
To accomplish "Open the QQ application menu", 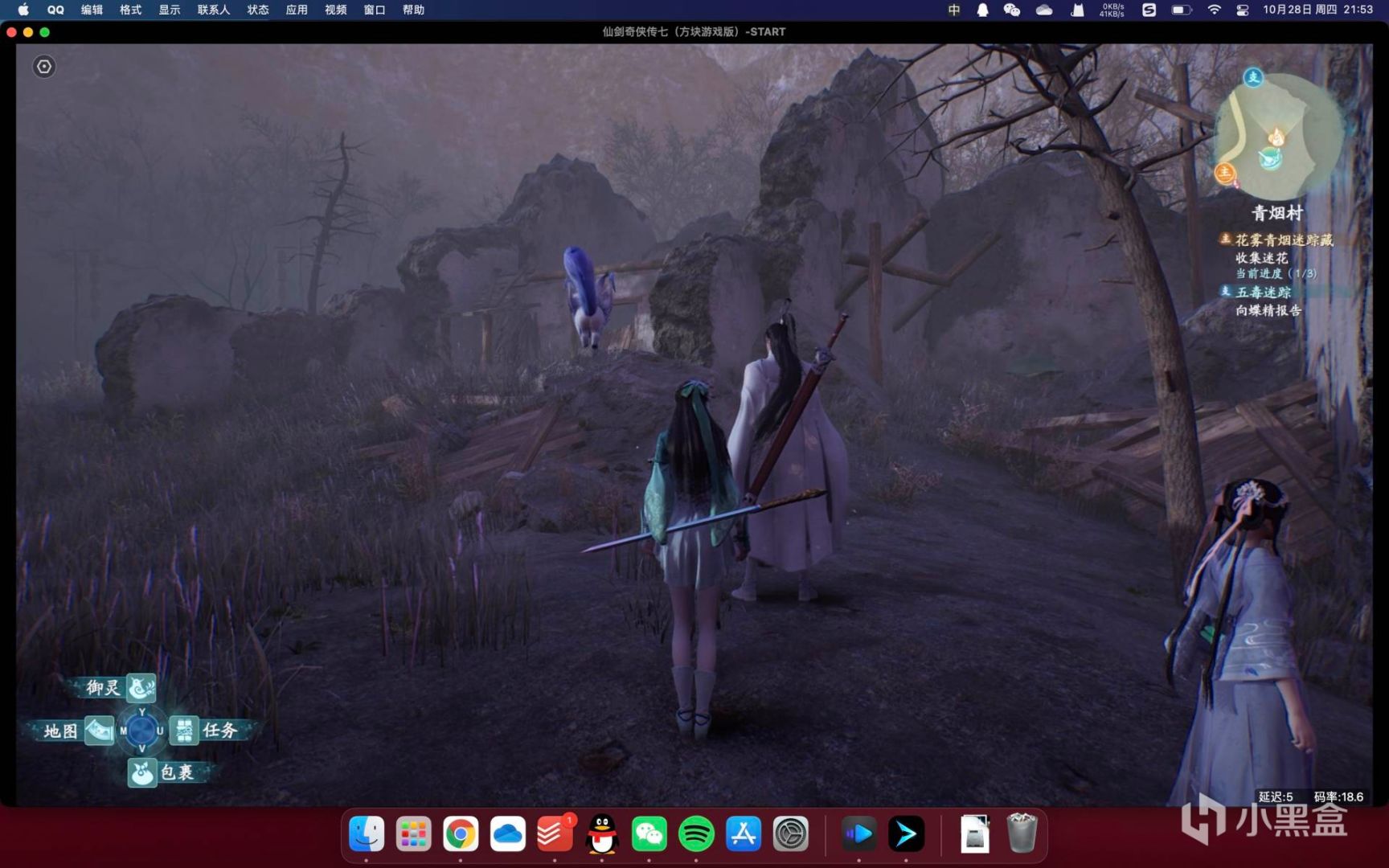I will 55,10.
